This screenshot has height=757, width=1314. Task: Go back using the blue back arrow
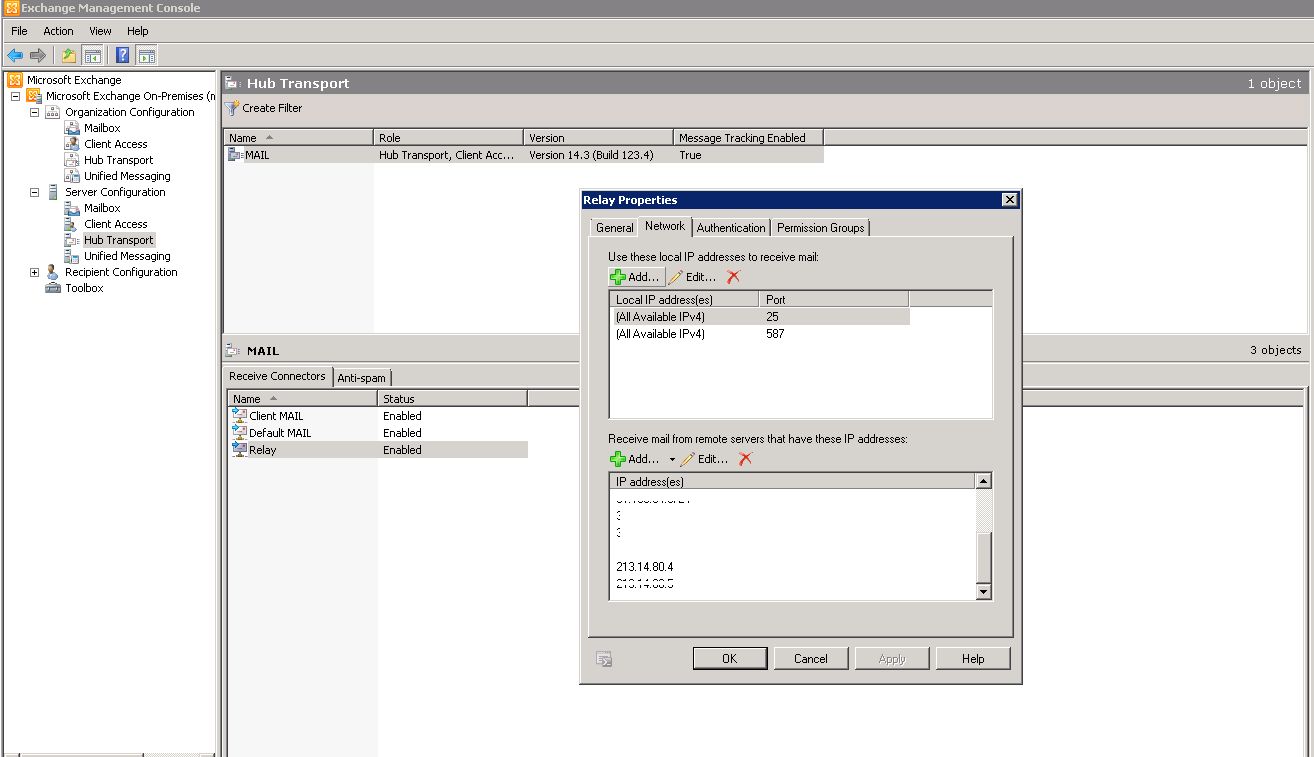pyautogui.click(x=15, y=55)
